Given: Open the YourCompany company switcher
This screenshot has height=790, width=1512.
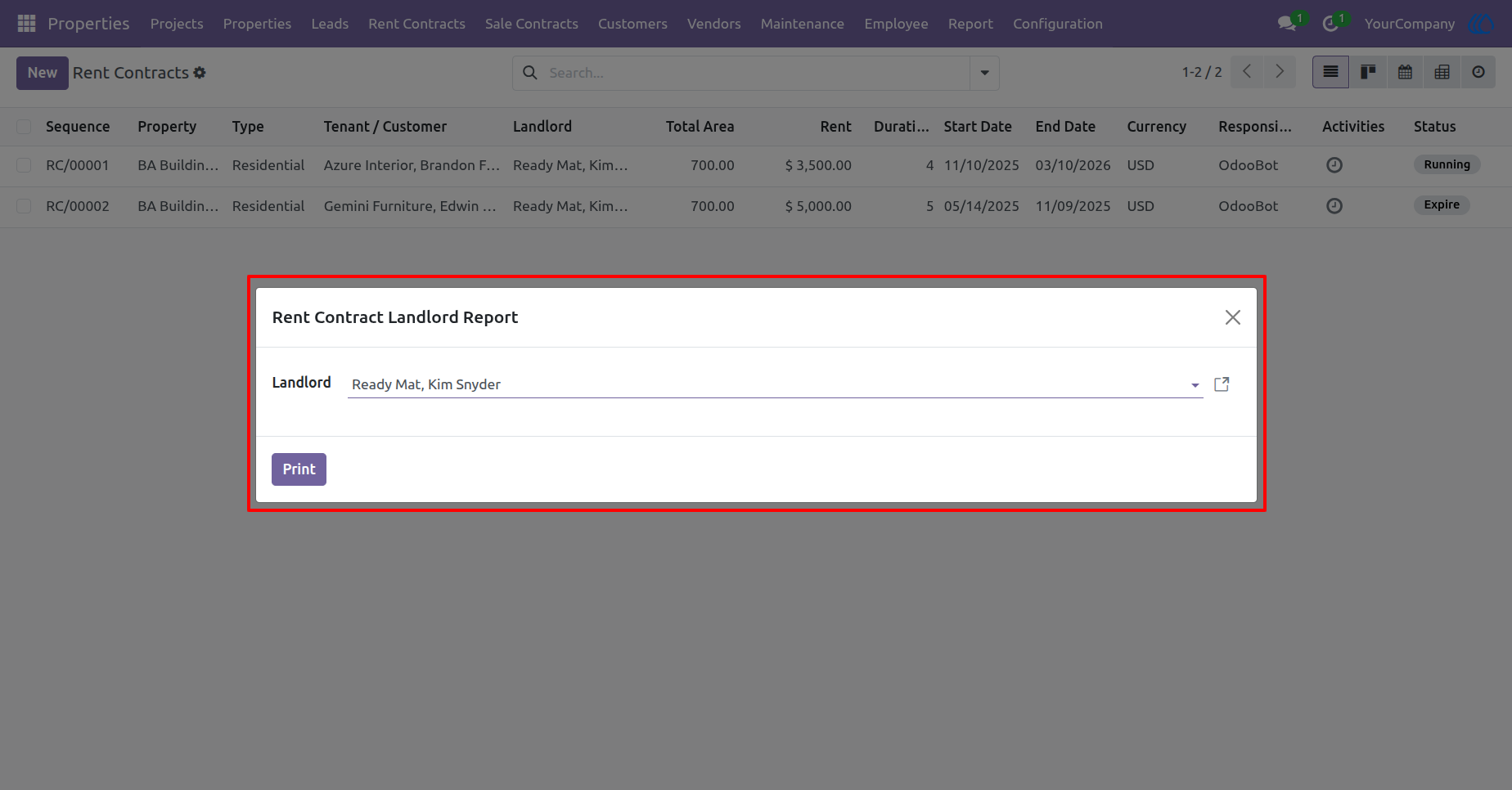Looking at the screenshot, I should (1410, 24).
